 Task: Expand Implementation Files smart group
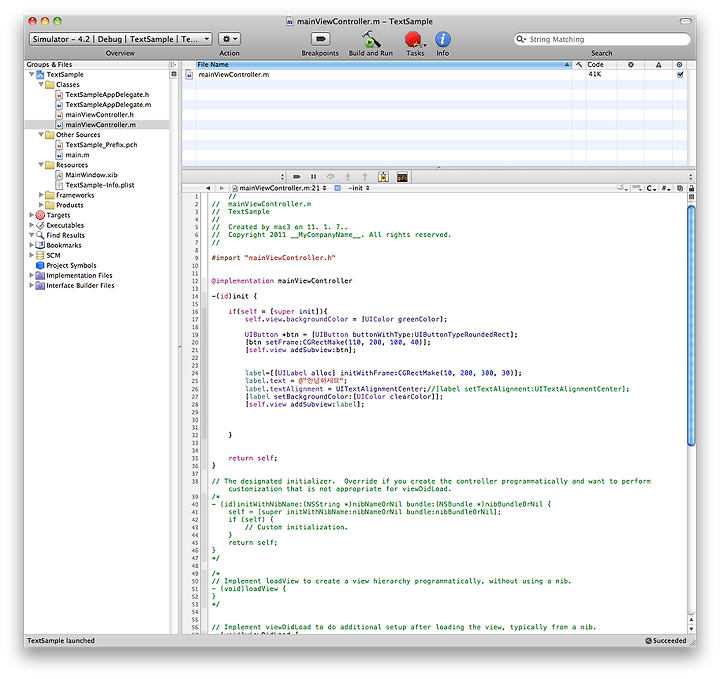[x=31, y=275]
